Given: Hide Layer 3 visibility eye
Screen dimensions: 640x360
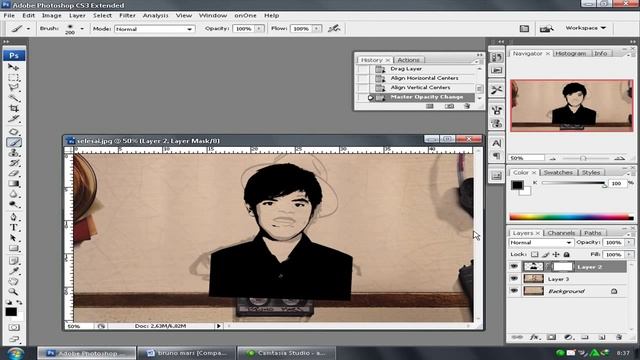Looking at the screenshot, I should (514, 279).
